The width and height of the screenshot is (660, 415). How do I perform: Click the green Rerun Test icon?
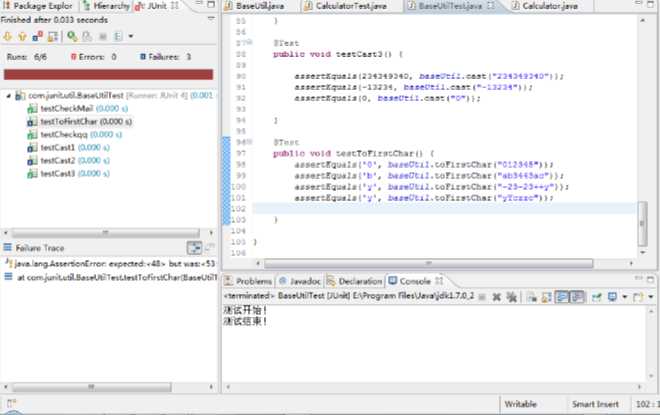tap(72, 37)
